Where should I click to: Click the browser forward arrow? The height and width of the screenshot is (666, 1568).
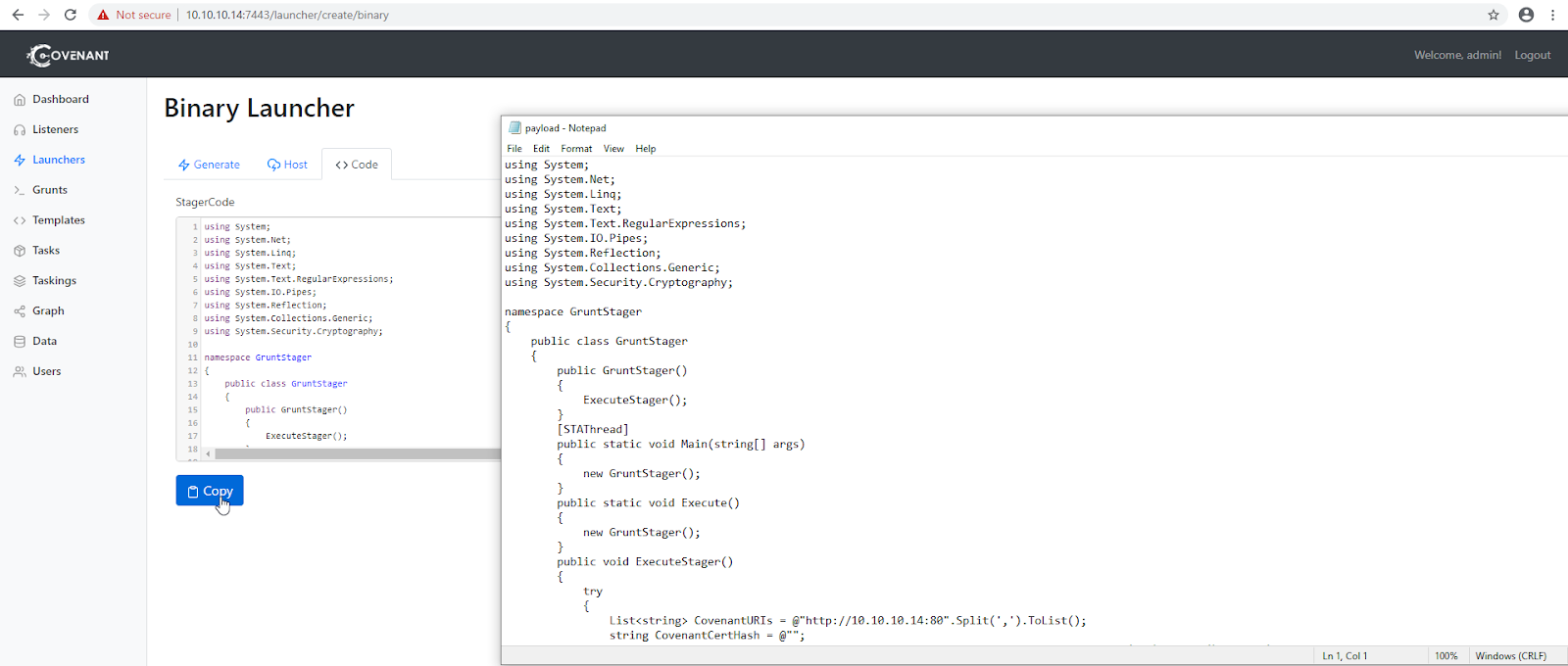(x=44, y=15)
